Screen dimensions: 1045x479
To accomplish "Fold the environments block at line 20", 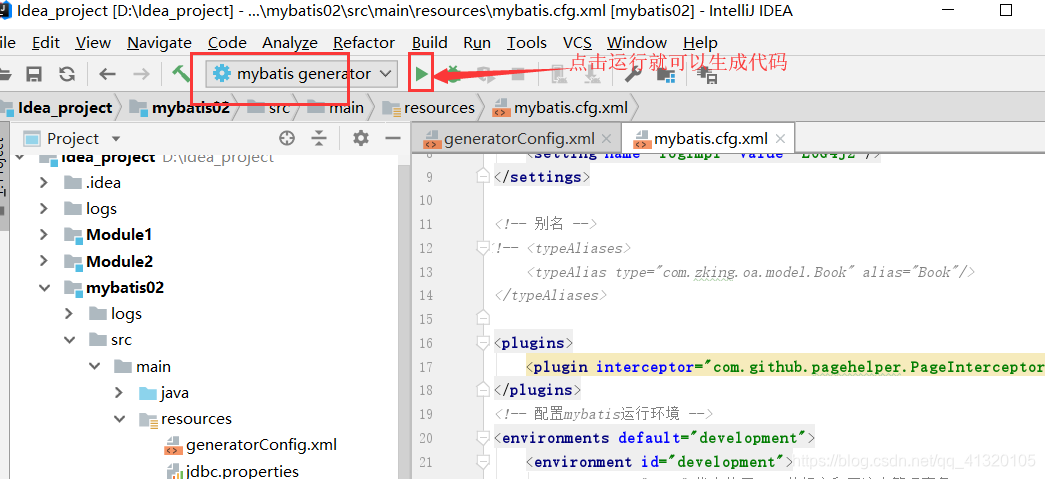I will coord(484,438).
